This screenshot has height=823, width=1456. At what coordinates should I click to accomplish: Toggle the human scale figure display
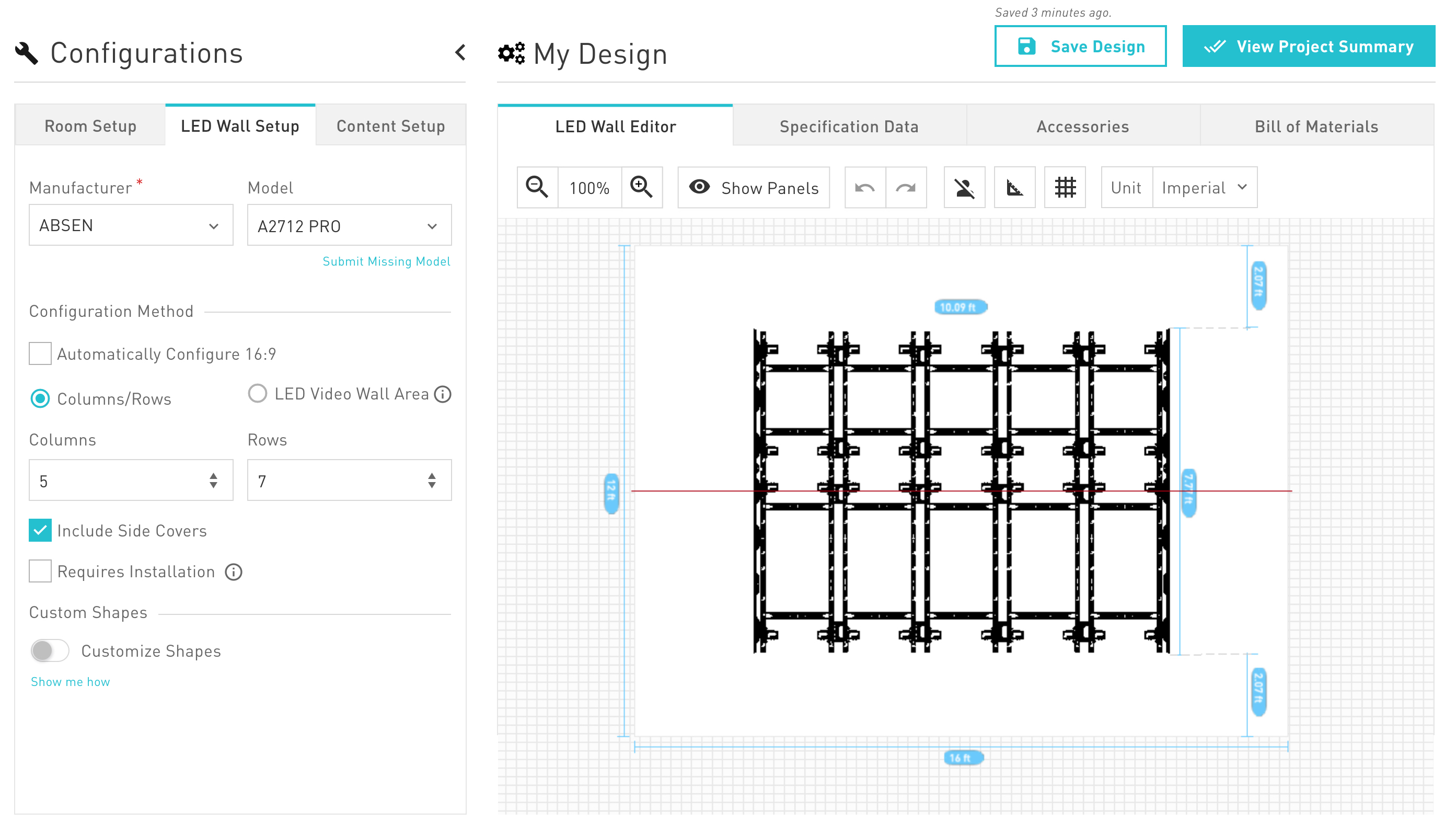pyautogui.click(x=964, y=187)
